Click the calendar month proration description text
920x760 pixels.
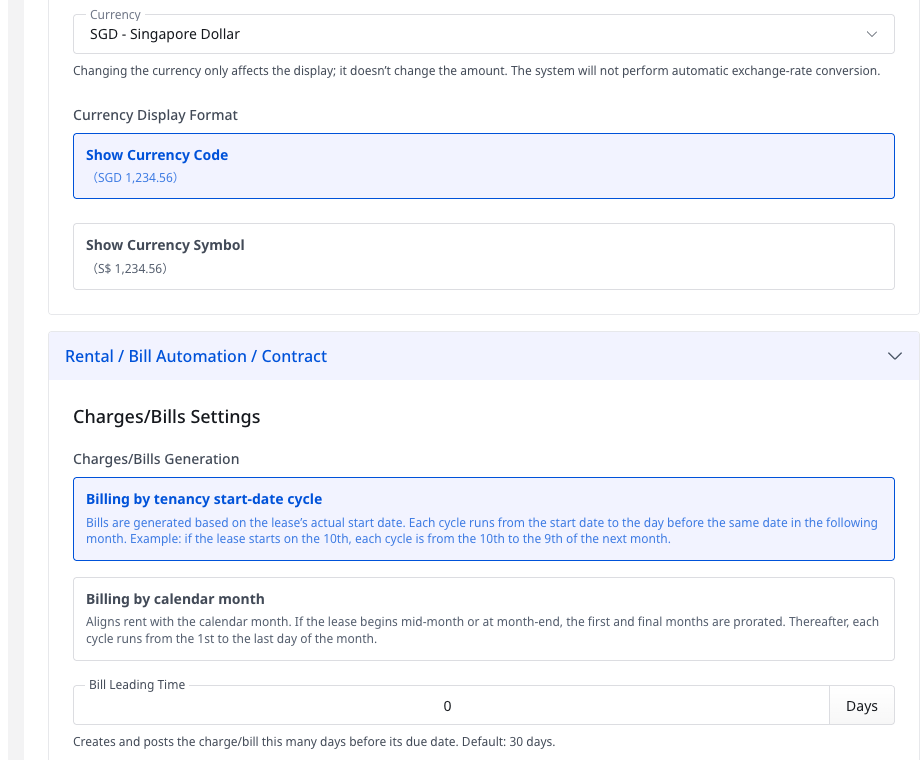click(482, 630)
